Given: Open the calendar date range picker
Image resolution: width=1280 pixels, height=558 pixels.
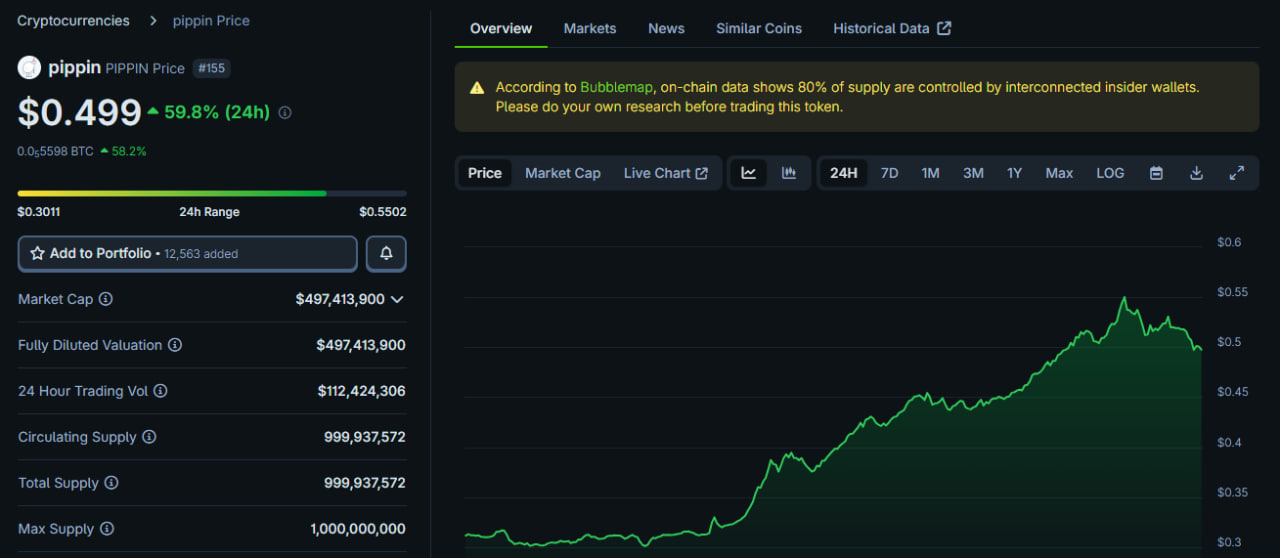Looking at the screenshot, I should tap(1156, 173).
